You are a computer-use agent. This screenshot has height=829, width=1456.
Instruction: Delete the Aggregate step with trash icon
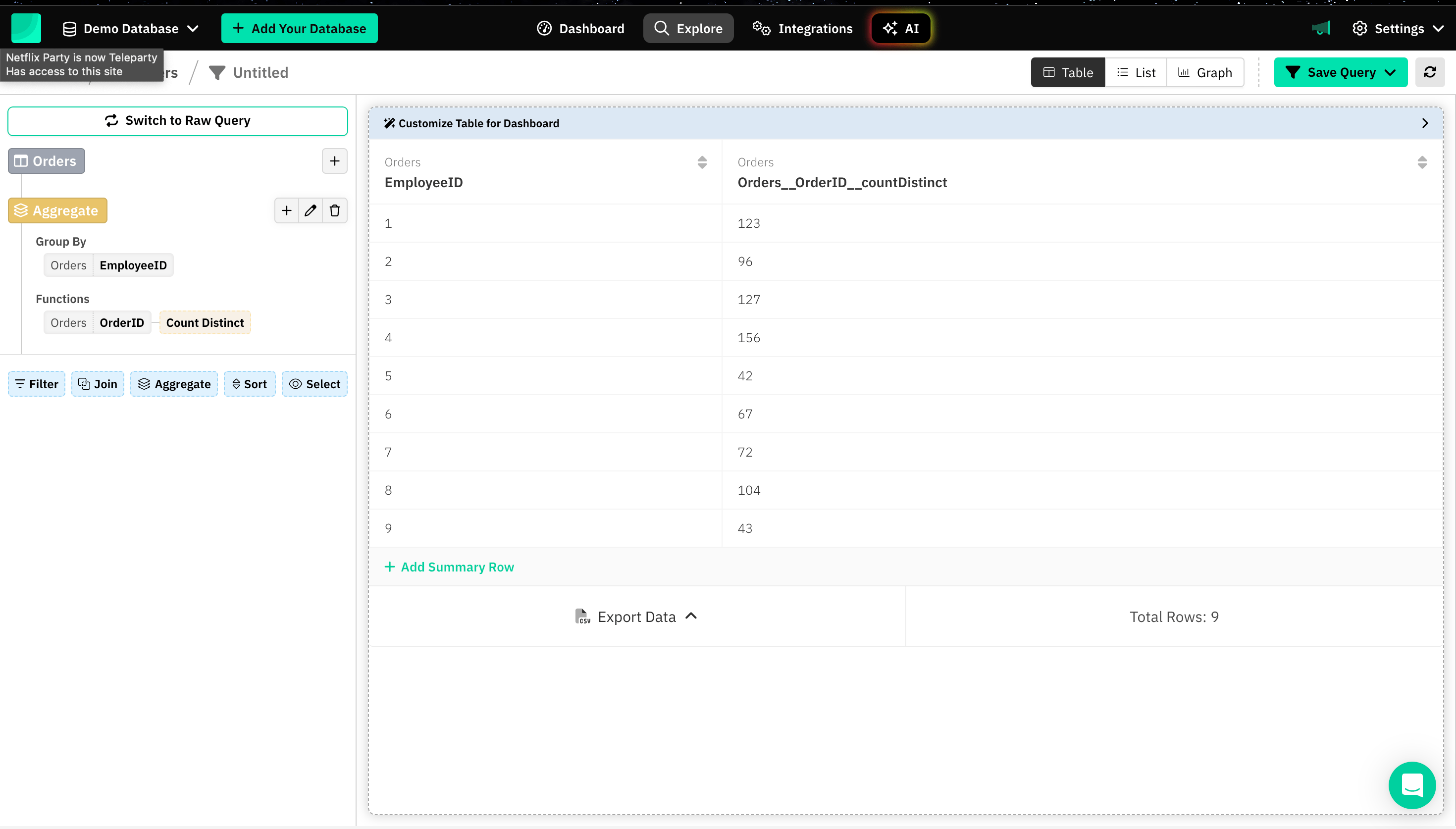(x=335, y=210)
